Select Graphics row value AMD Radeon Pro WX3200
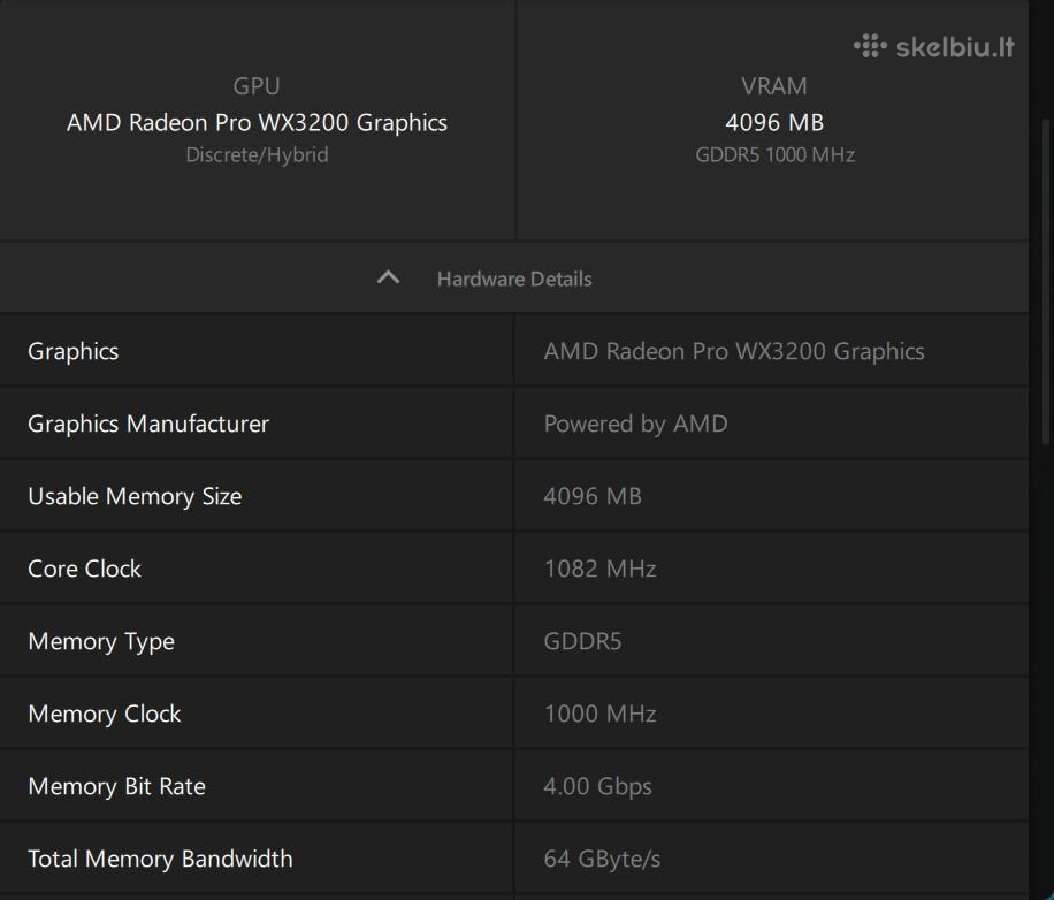Screen dimensions: 1054x900 (734, 352)
